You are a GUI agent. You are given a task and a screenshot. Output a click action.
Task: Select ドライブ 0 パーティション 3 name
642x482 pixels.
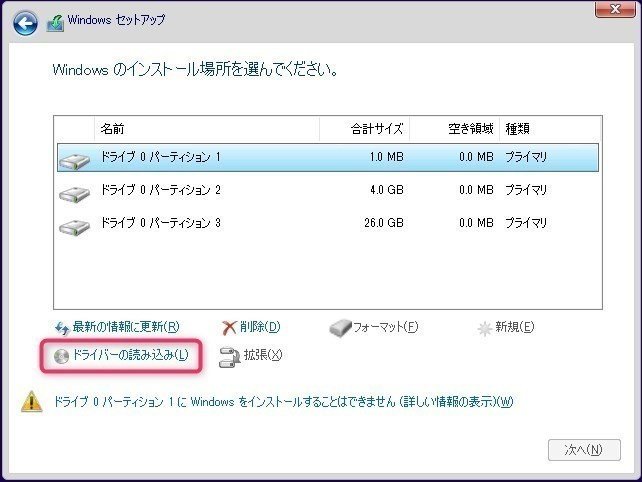[x=160, y=223]
